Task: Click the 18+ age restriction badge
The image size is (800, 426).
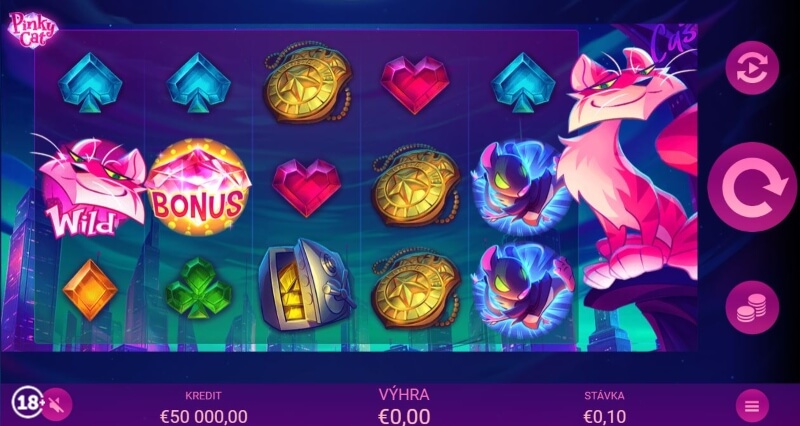Action: click(28, 404)
